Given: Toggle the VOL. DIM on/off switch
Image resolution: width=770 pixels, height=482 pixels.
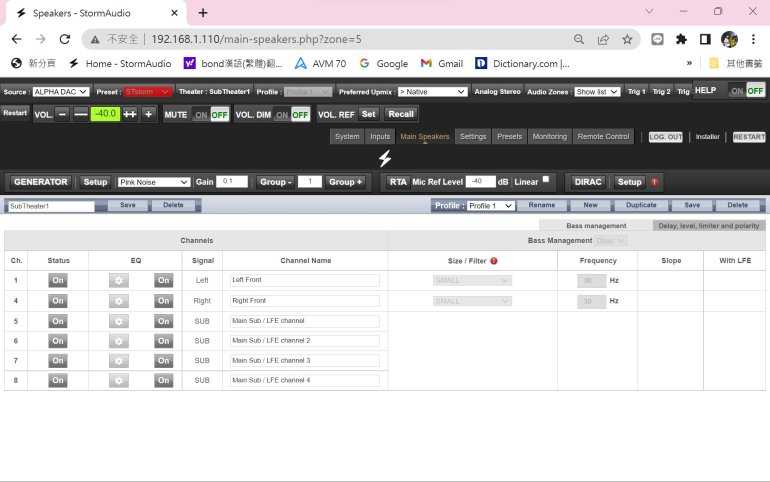Looking at the screenshot, I should pyautogui.click(x=292, y=114).
